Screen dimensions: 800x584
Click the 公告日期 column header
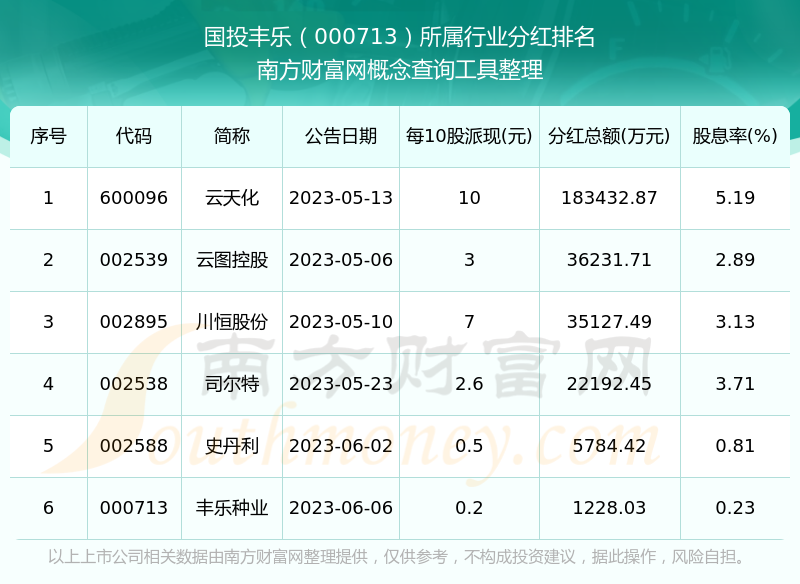[x=341, y=136]
